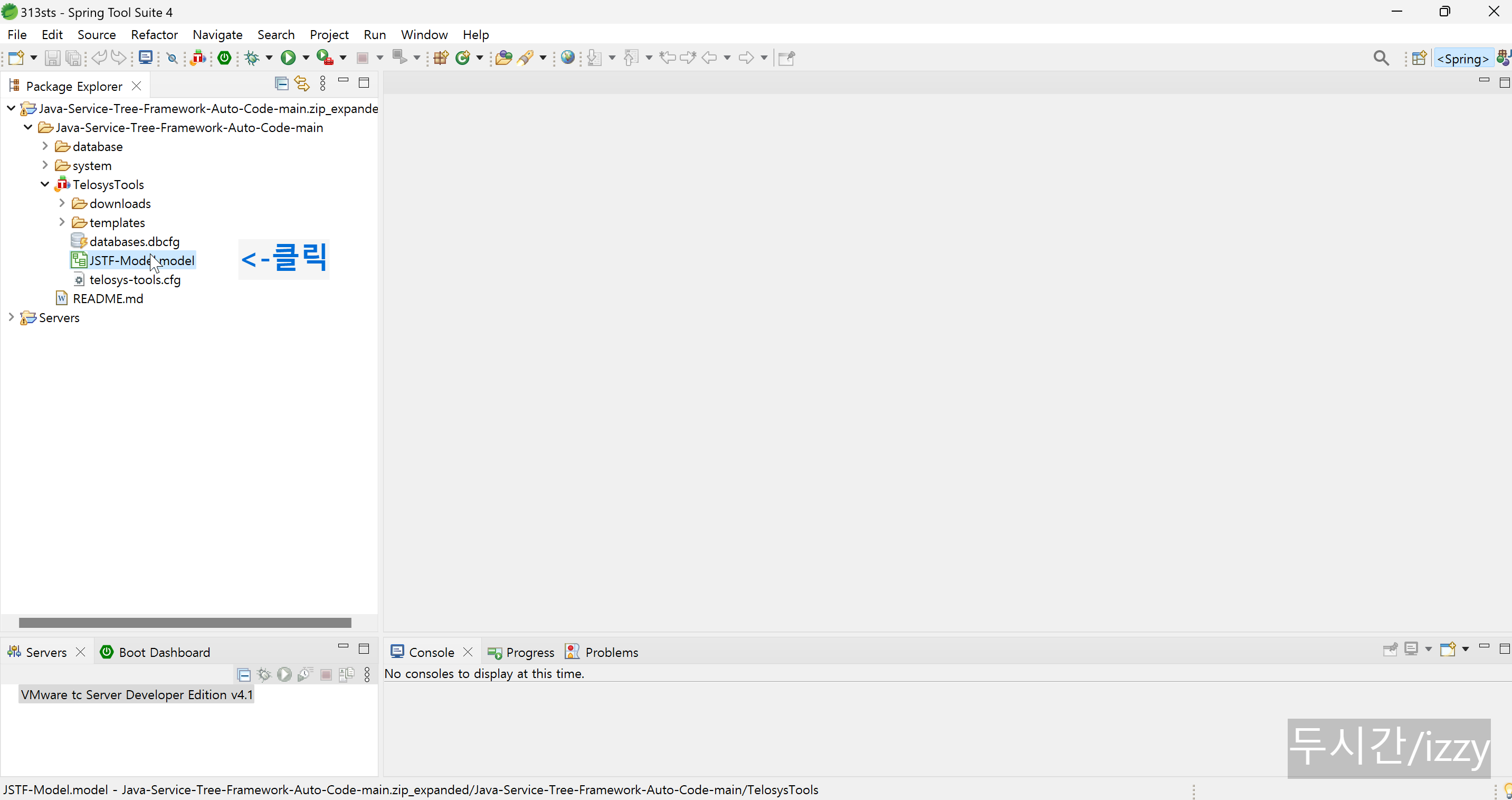This screenshot has height=800, width=1512.
Task: Close the Servers tab
Action: (x=80, y=652)
